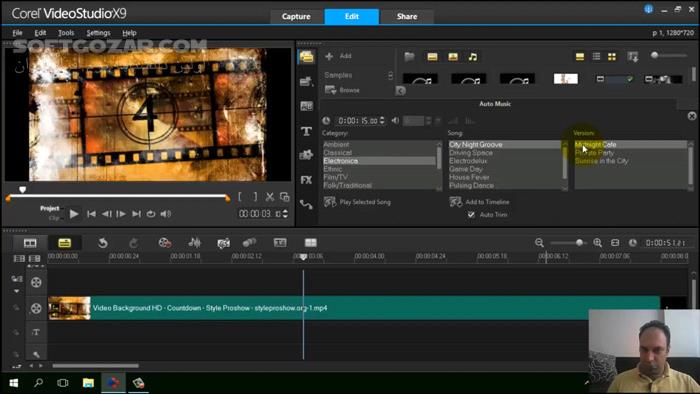The width and height of the screenshot is (700, 394).
Task: Close the Auto Music options panel
Action: tap(692, 116)
